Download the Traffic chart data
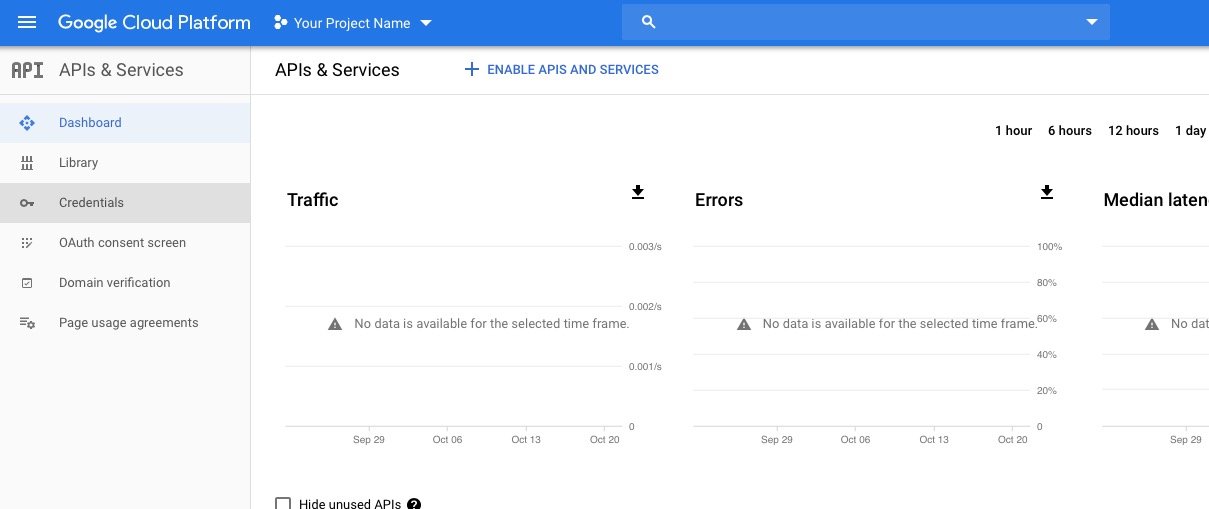 tap(638, 192)
